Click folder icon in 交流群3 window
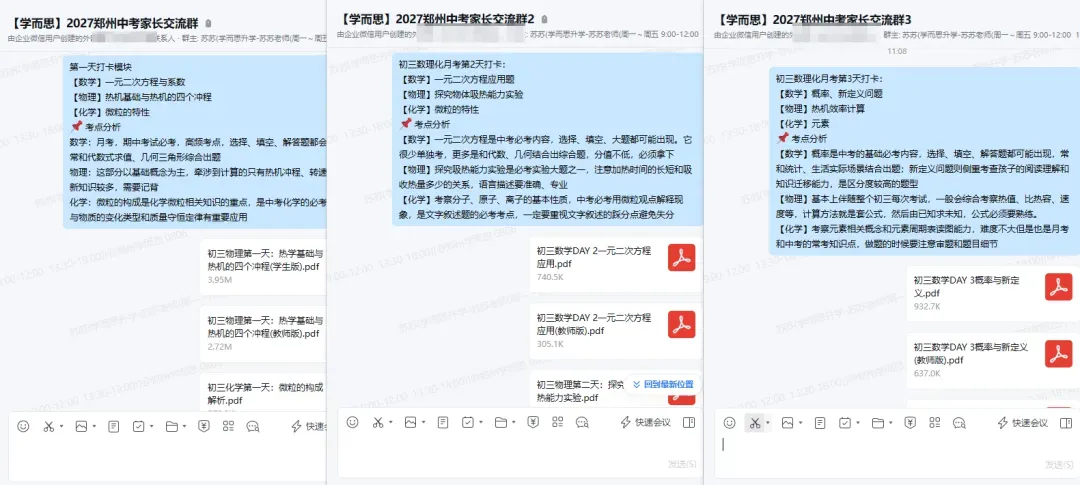Image resolution: width=1080 pixels, height=485 pixels. point(878,423)
